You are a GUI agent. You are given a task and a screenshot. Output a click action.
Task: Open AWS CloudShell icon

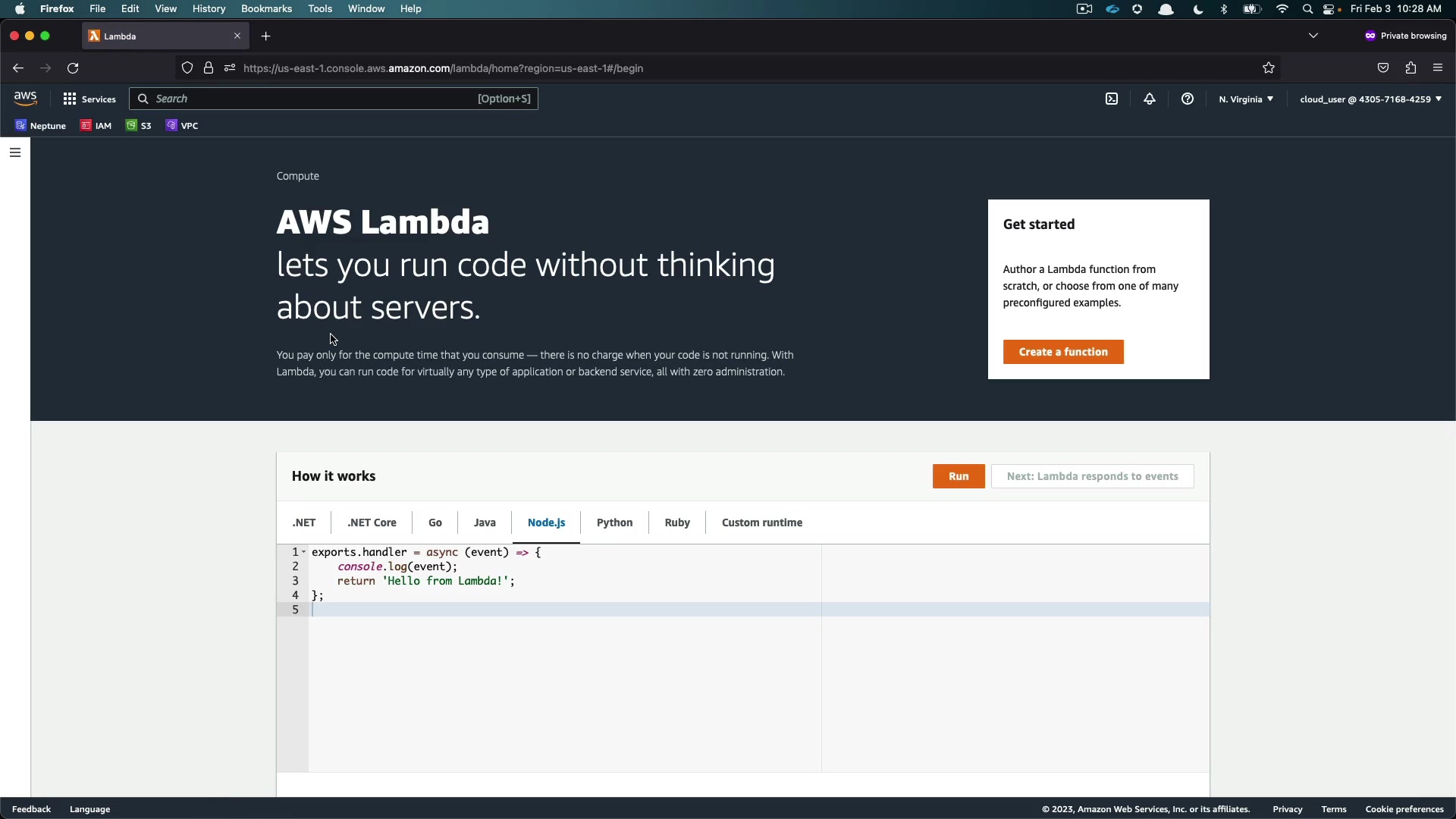[1112, 99]
